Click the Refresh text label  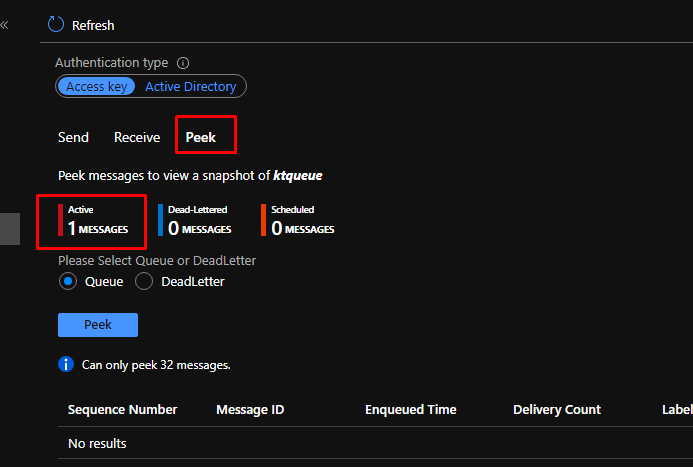(x=93, y=25)
